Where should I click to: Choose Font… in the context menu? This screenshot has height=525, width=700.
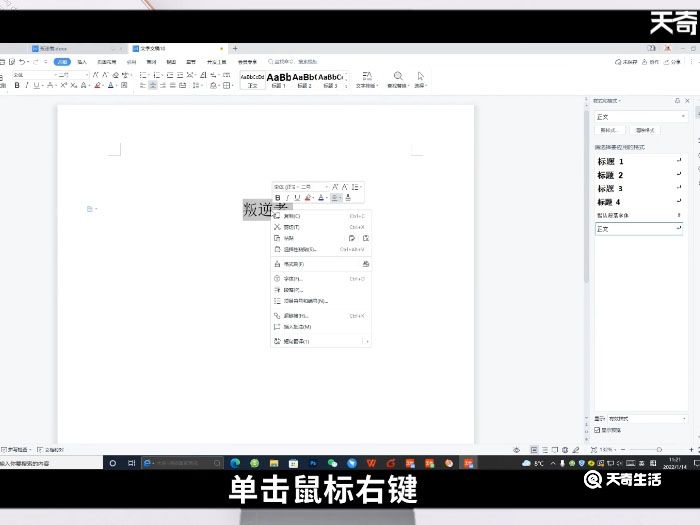[x=321, y=279]
